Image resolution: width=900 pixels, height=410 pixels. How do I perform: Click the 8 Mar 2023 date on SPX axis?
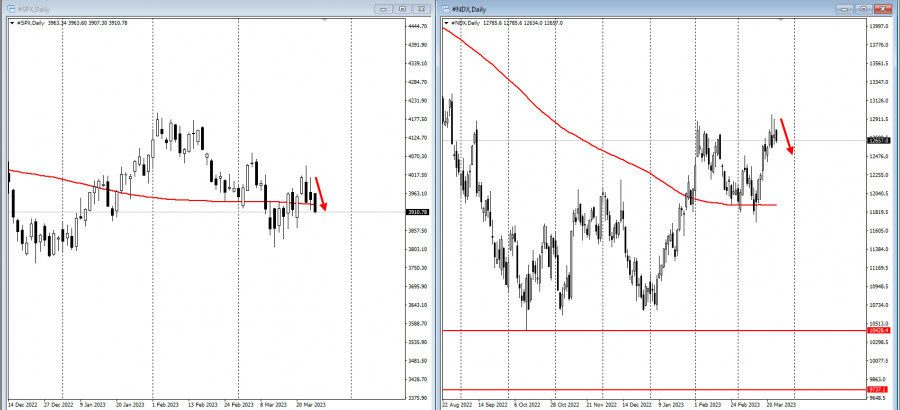click(274, 404)
